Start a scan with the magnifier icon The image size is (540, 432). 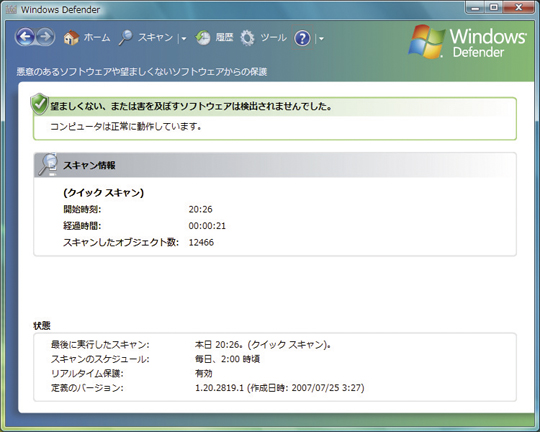click(x=126, y=37)
